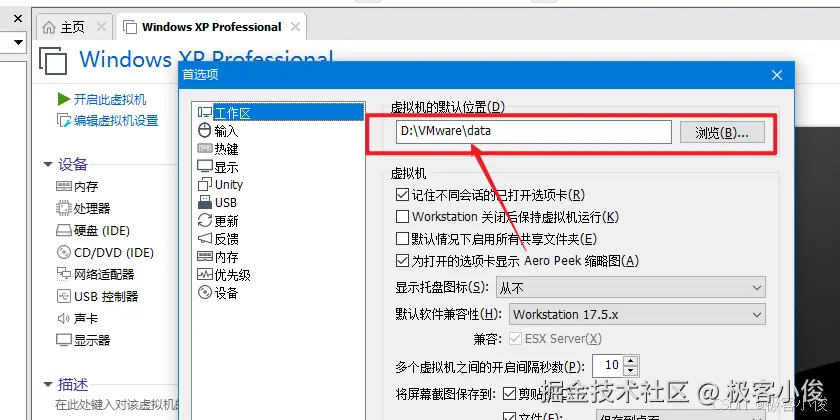Enable keep VMs running after Workstation closes (K)
This screenshot has height=420, width=840.
402,216
